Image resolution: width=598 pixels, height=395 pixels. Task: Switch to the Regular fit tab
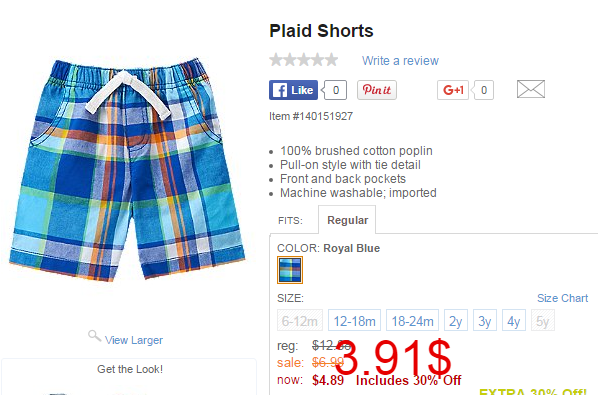347,220
